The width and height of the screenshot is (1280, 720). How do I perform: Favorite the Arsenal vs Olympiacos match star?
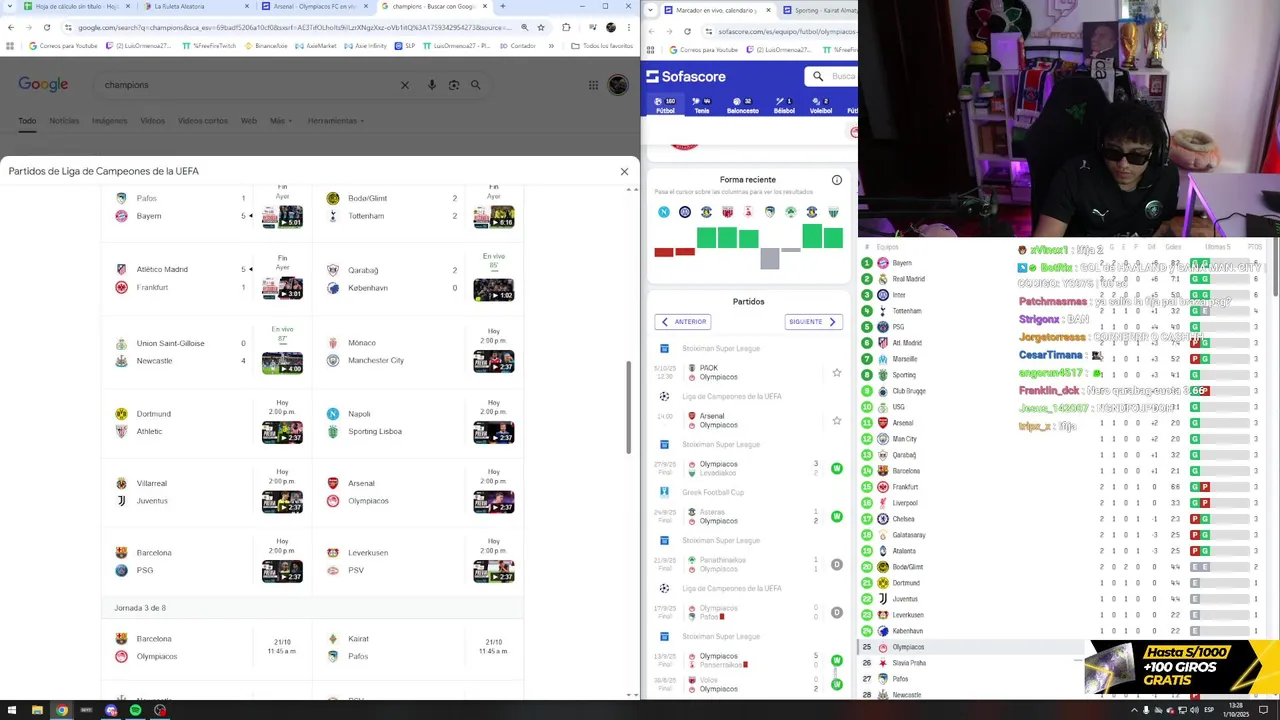pos(837,421)
